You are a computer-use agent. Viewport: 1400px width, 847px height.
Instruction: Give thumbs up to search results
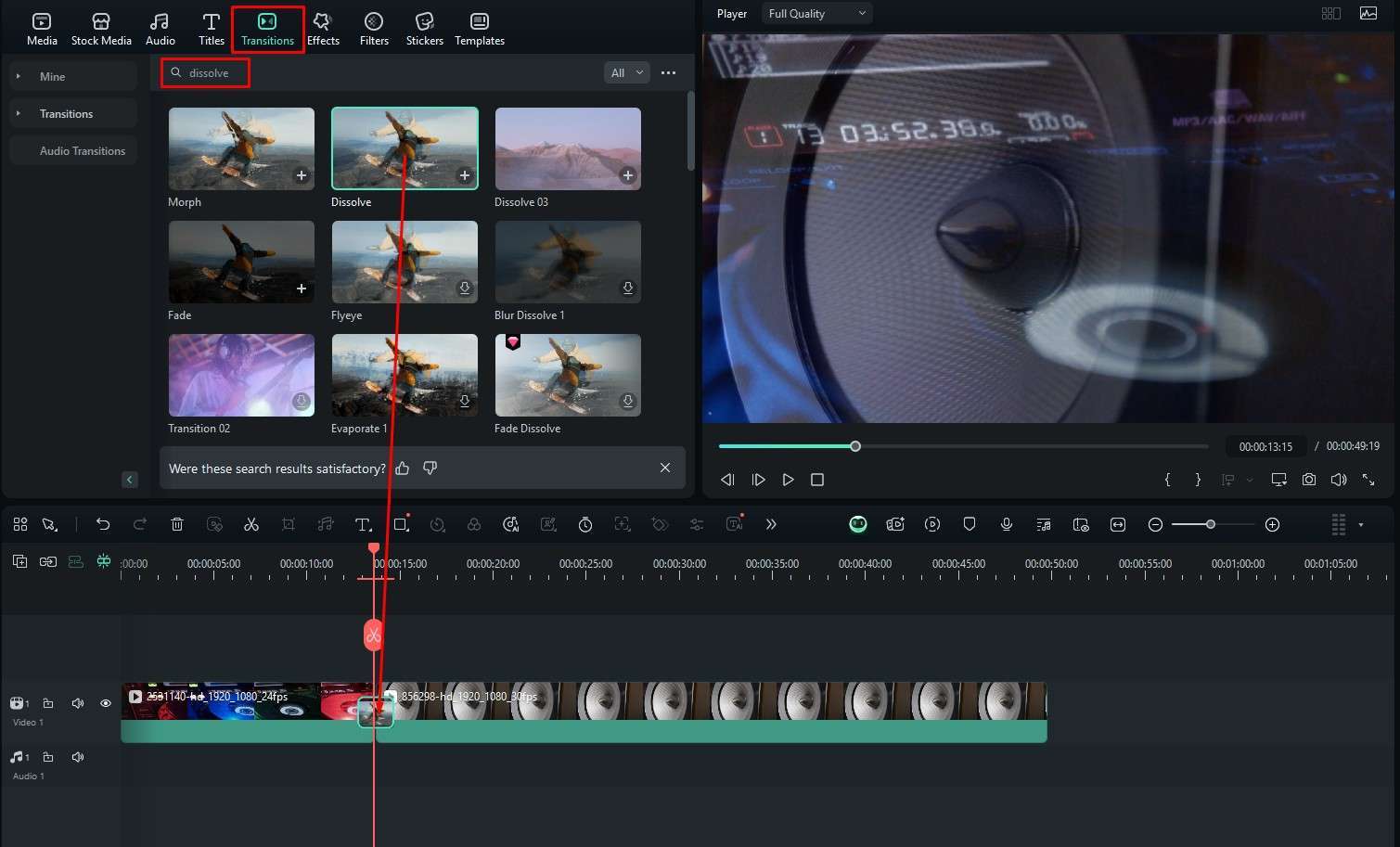click(403, 468)
